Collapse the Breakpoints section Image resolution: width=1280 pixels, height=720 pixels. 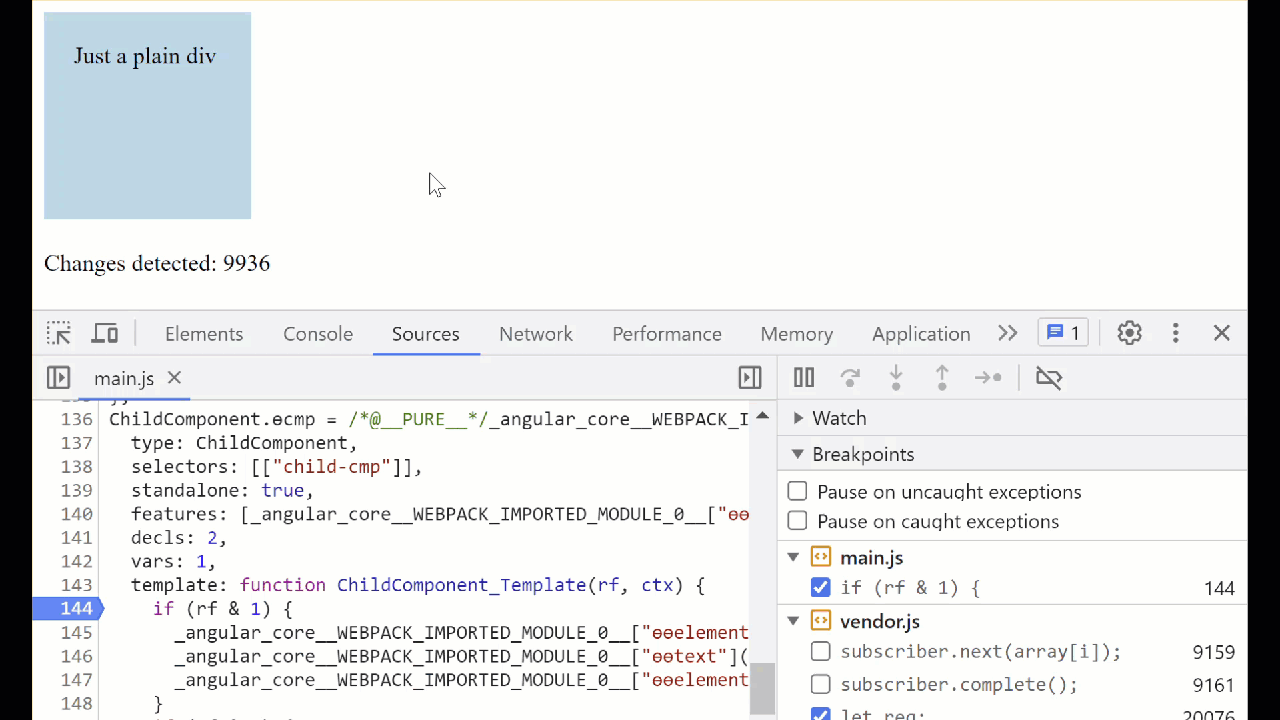pos(797,454)
